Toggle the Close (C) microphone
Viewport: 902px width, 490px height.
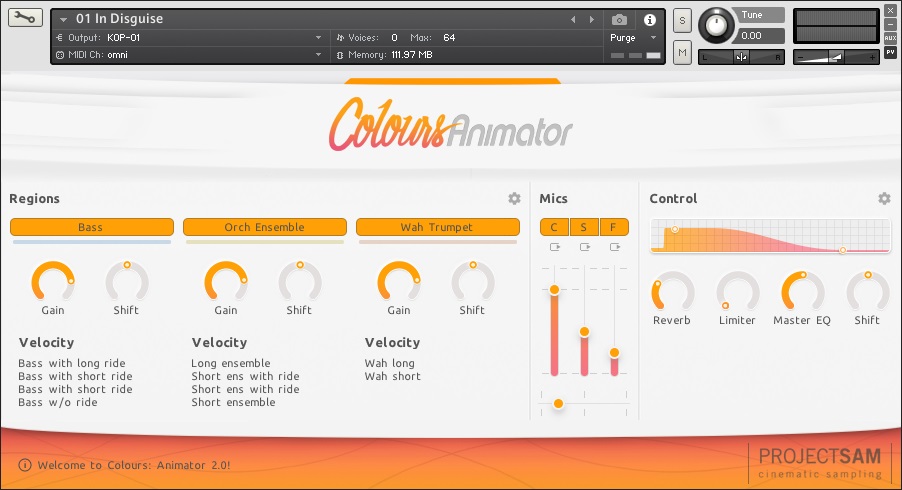[555, 227]
